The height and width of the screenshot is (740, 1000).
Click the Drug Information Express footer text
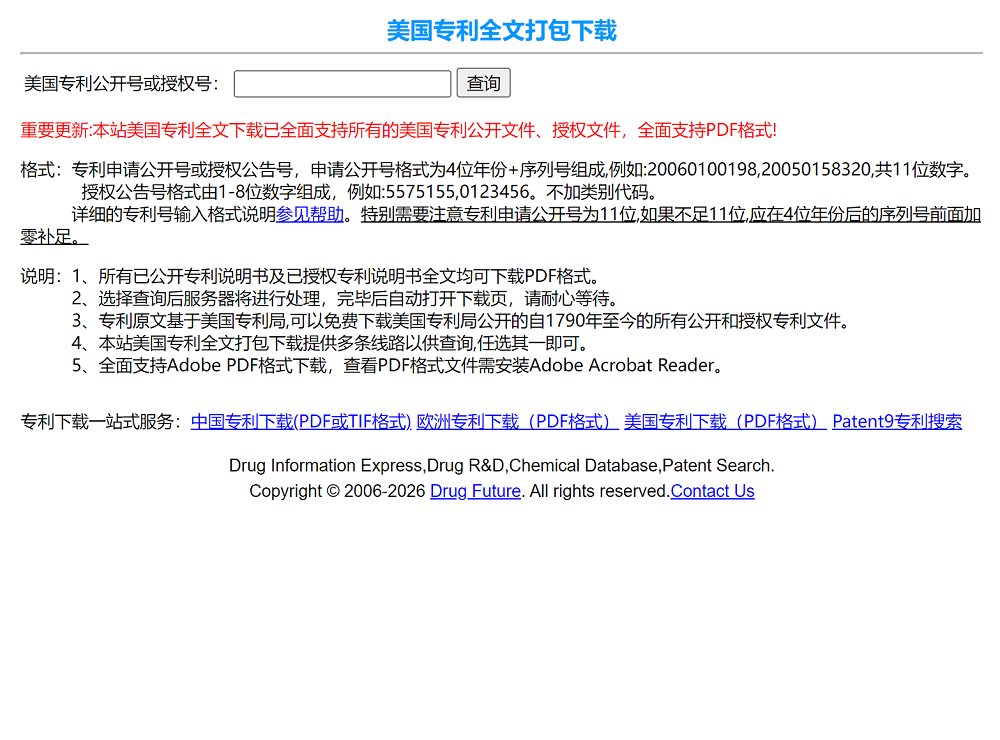click(501, 466)
